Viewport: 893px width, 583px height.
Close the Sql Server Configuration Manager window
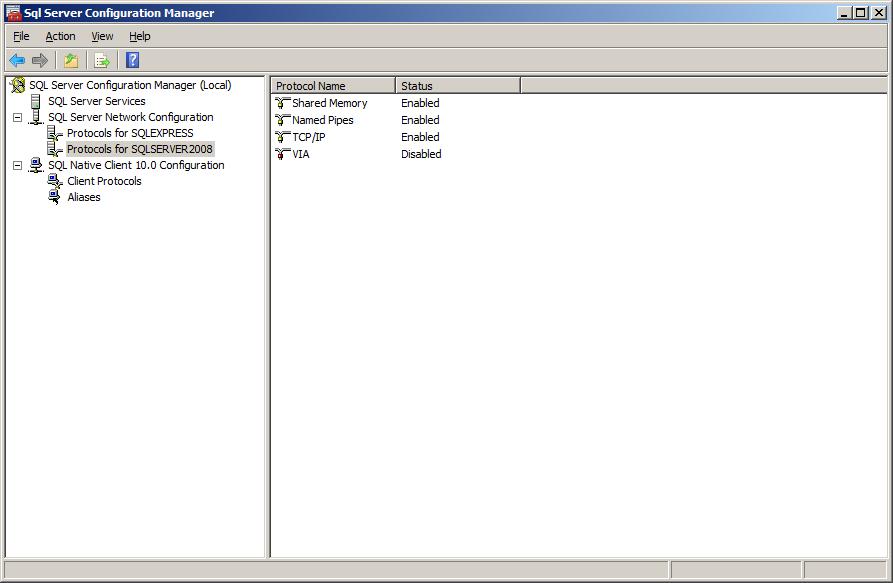click(879, 13)
